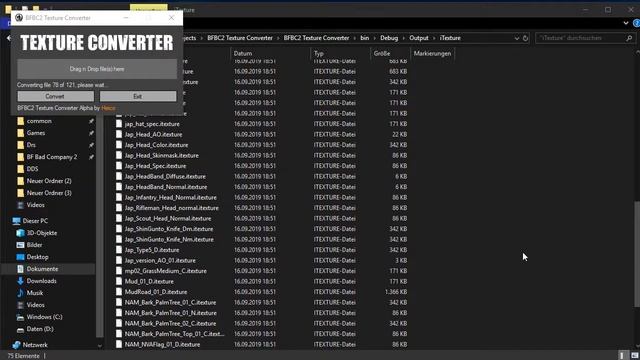Click file icon of Jap_Head_AO.itexture
Image resolution: width=640 pixels, height=360 pixels.
click(119, 134)
